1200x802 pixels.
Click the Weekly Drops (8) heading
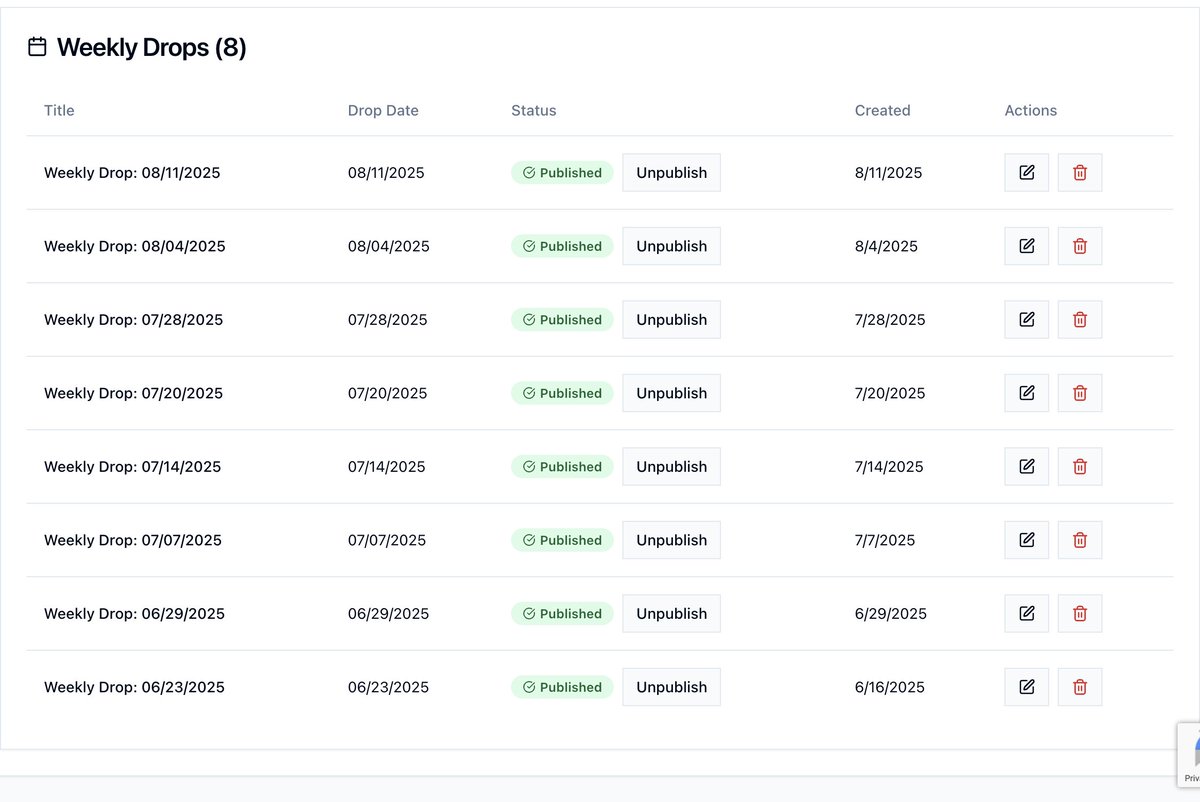coord(151,47)
